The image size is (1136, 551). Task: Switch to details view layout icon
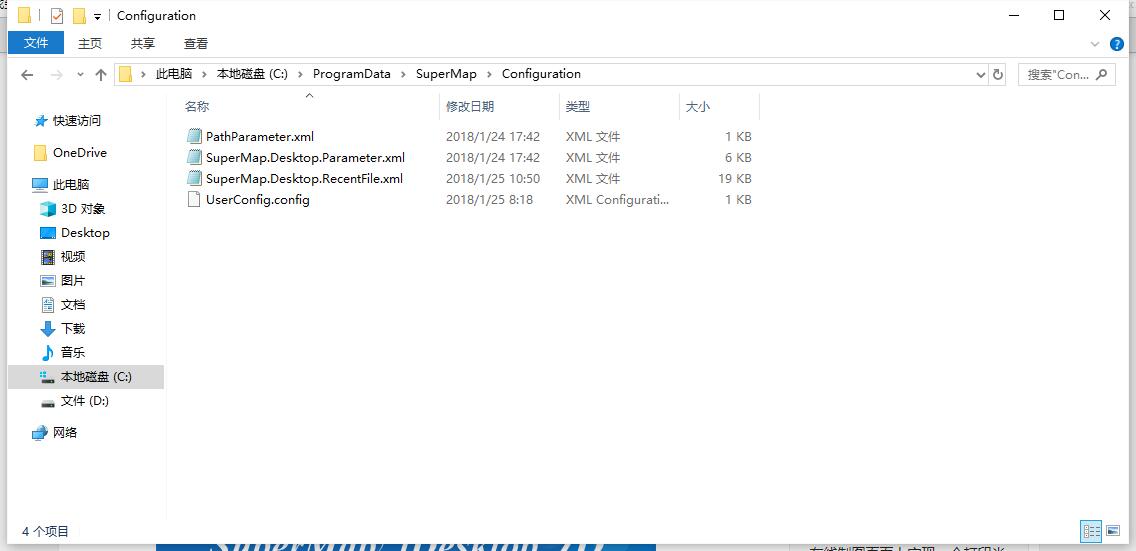1092,531
